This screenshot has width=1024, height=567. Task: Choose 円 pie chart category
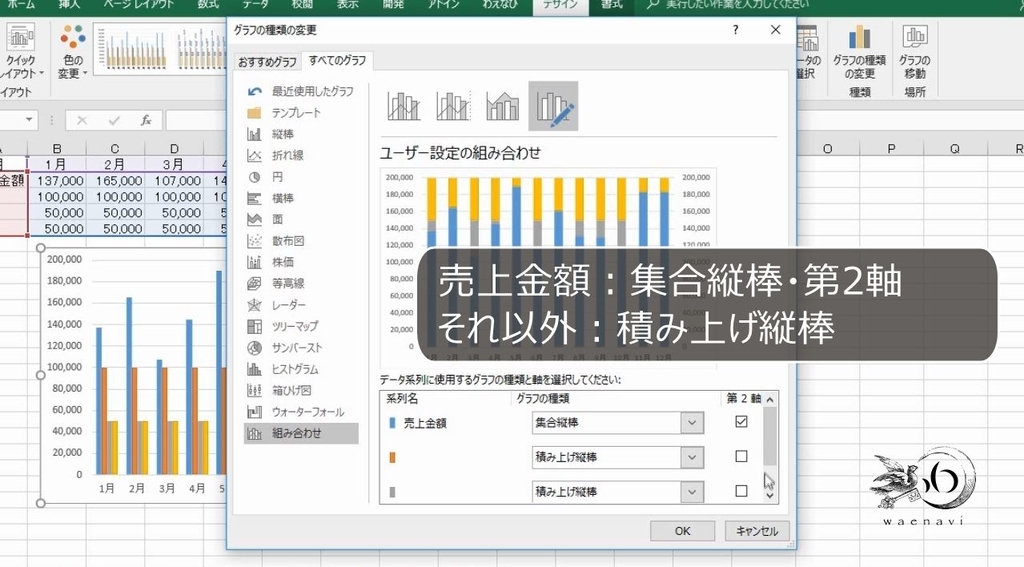(x=301, y=177)
